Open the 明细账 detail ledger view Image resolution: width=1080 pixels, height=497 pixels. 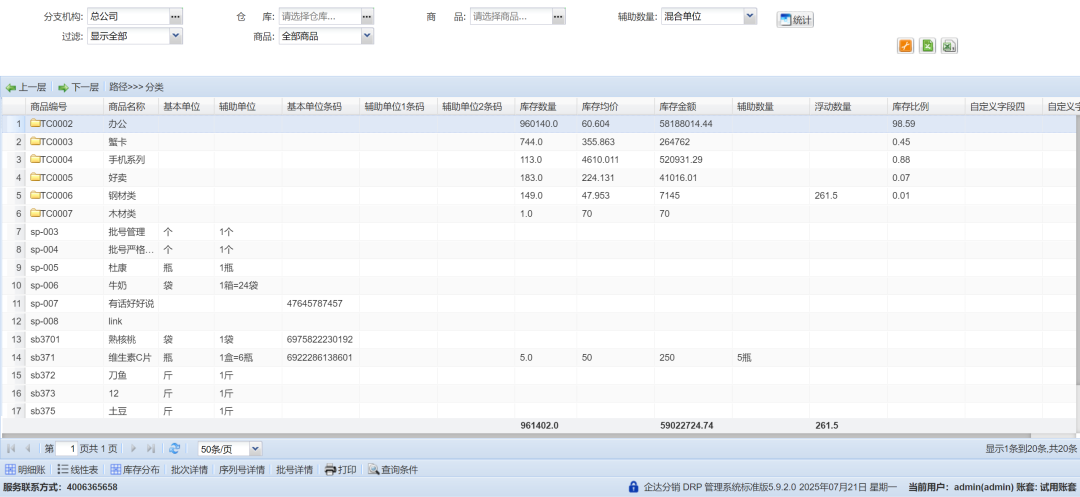click(x=25, y=469)
